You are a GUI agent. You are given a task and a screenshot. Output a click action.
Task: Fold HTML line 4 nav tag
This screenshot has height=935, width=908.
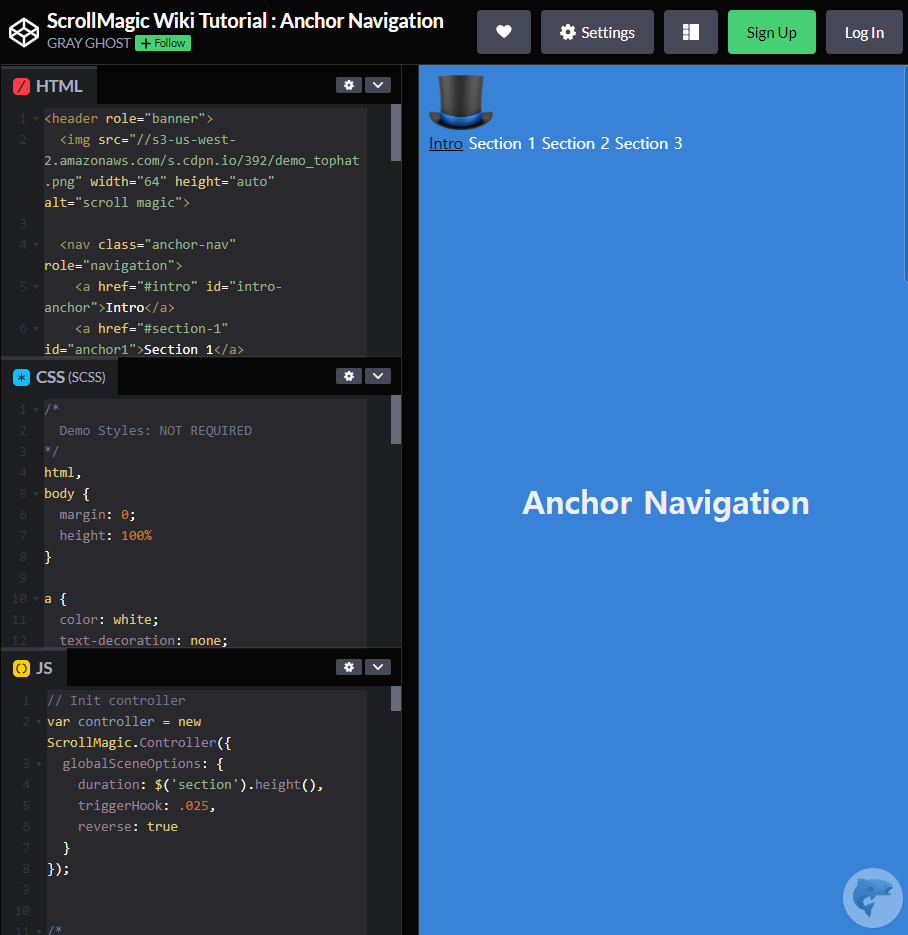pos(36,244)
